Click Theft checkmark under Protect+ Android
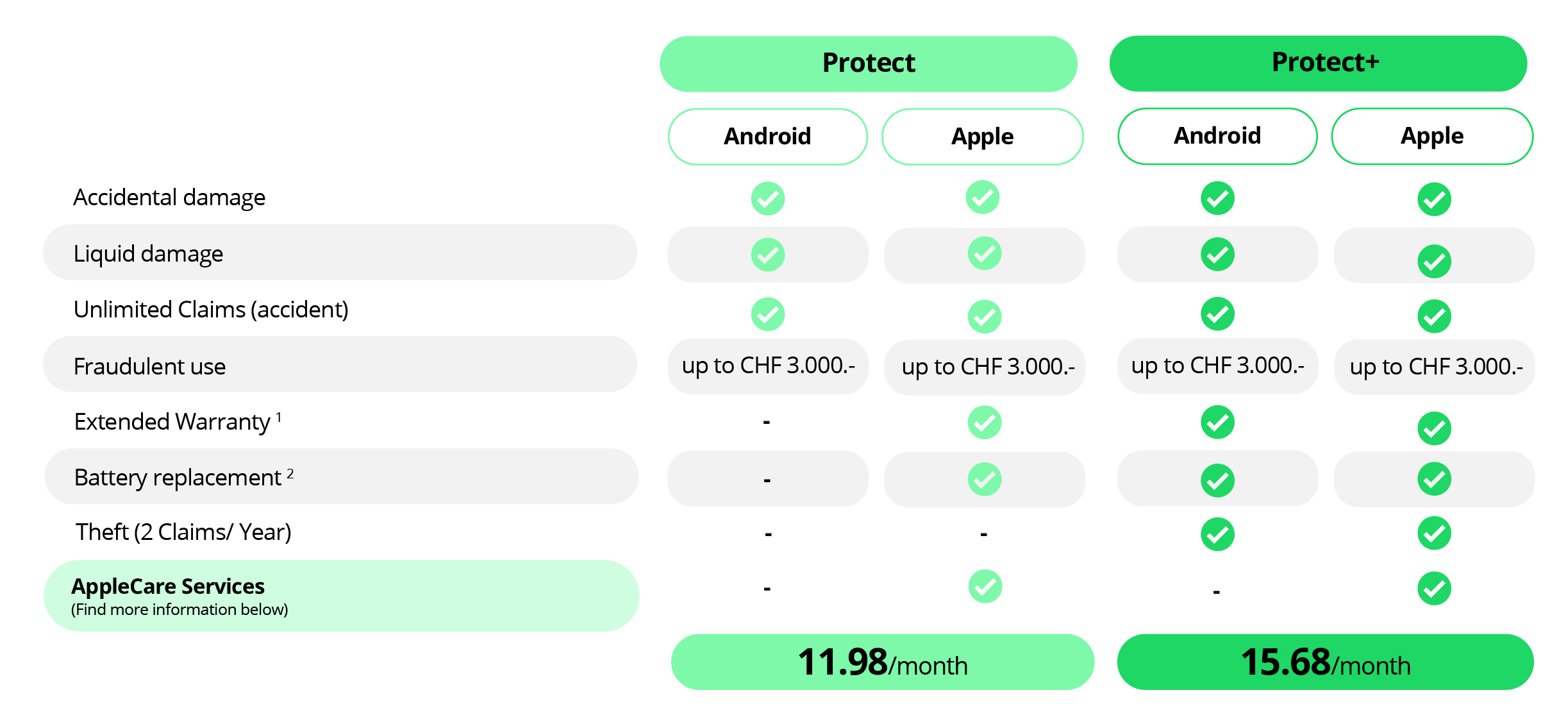The height and width of the screenshot is (706, 1568). tap(1217, 534)
